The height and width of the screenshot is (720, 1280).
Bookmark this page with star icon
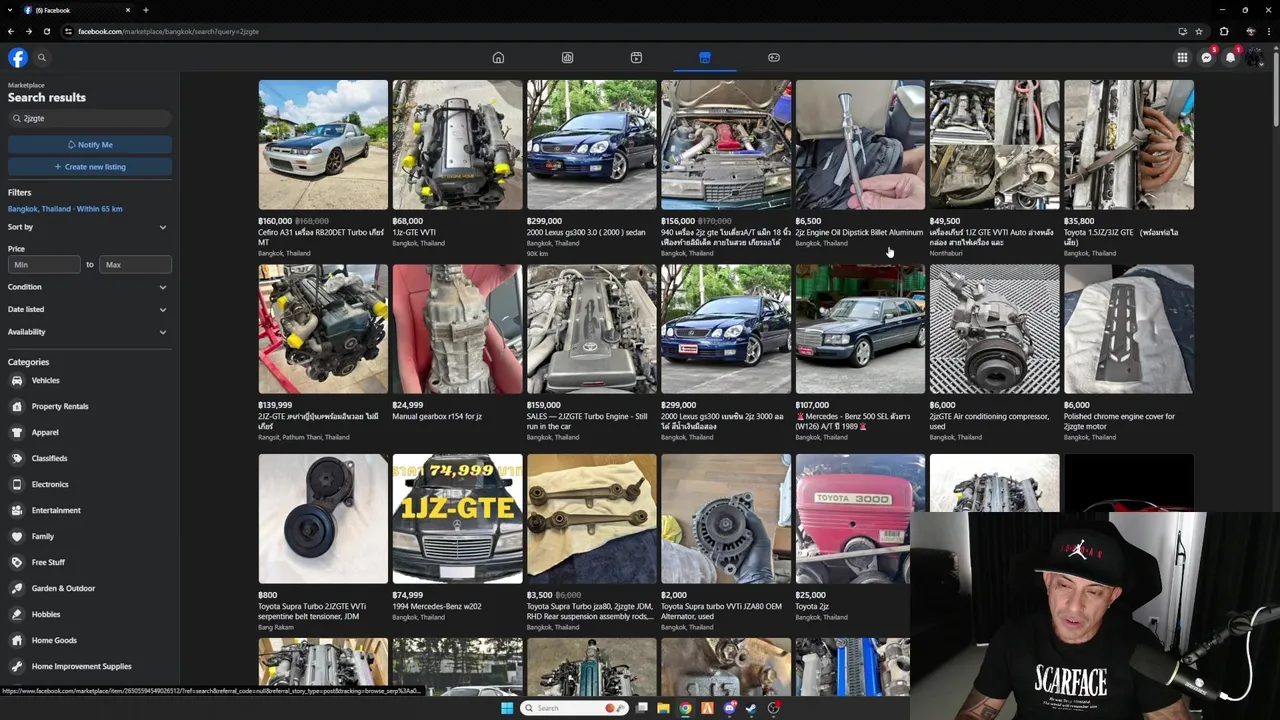[x=1199, y=31]
